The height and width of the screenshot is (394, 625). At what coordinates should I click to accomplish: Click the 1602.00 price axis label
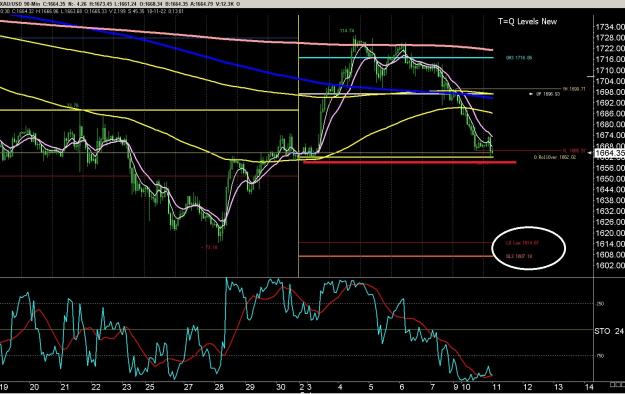click(x=609, y=266)
